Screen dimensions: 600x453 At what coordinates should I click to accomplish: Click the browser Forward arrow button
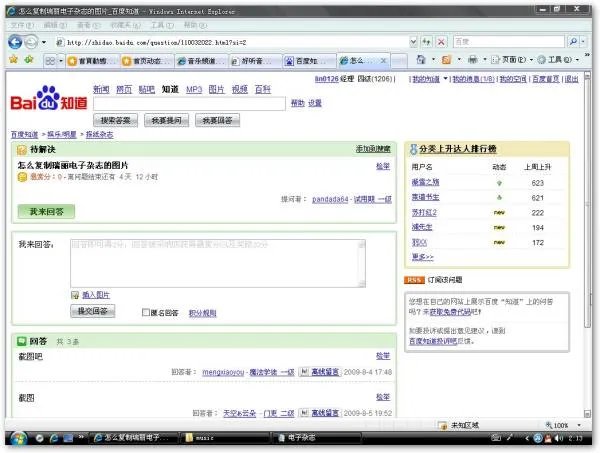(x=31, y=42)
